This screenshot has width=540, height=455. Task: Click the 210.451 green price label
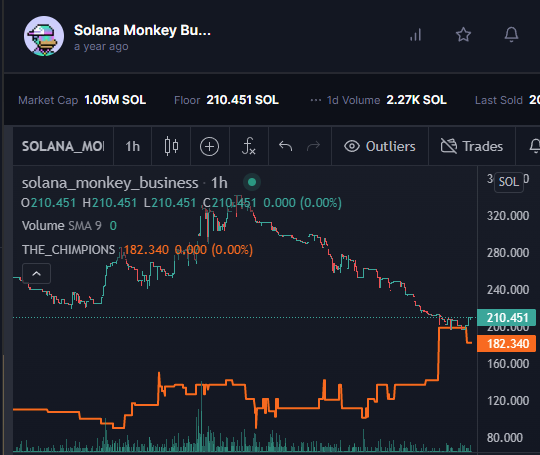[x=507, y=318]
